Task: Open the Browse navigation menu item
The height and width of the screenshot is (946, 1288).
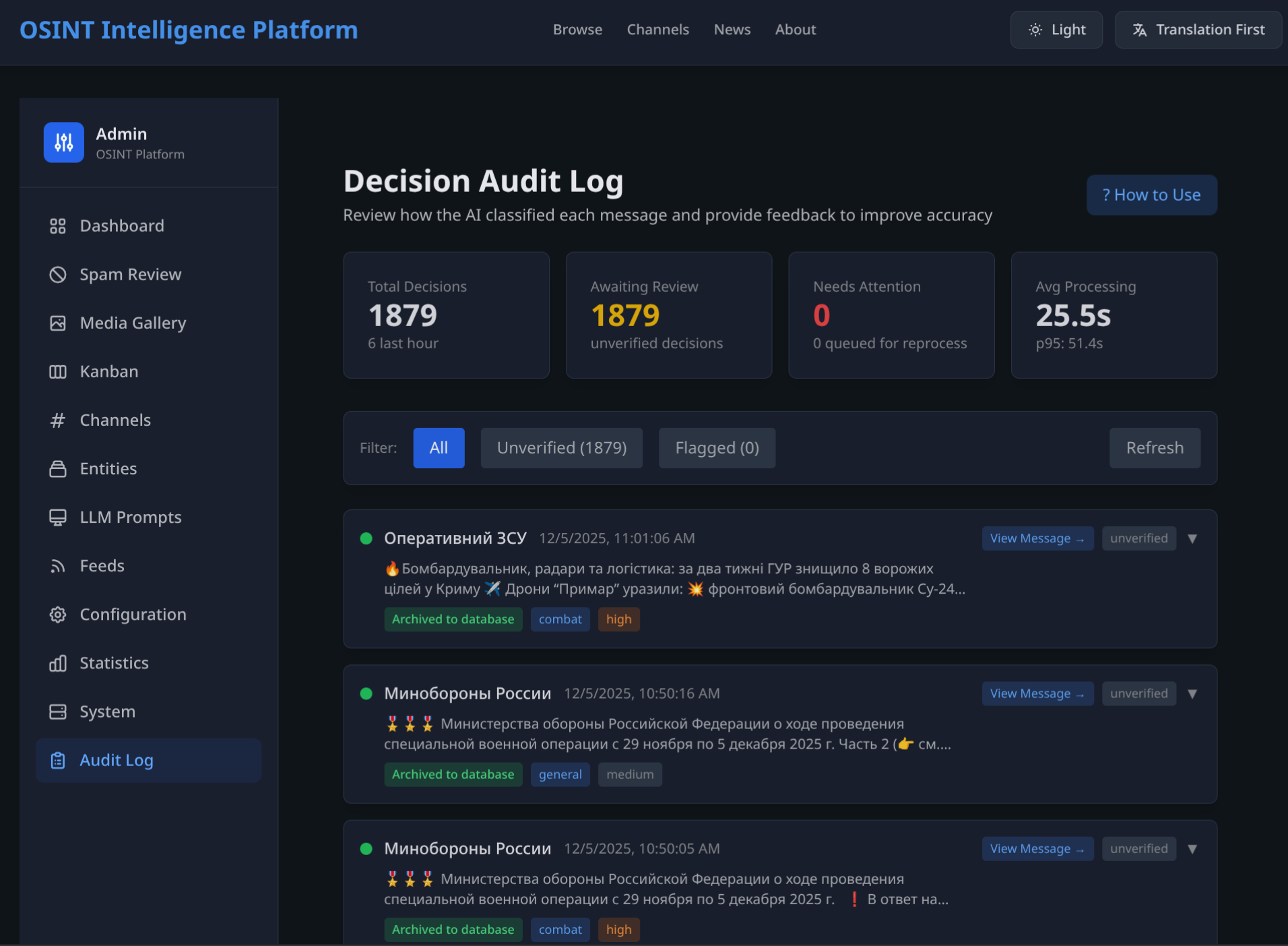Action: [x=577, y=30]
